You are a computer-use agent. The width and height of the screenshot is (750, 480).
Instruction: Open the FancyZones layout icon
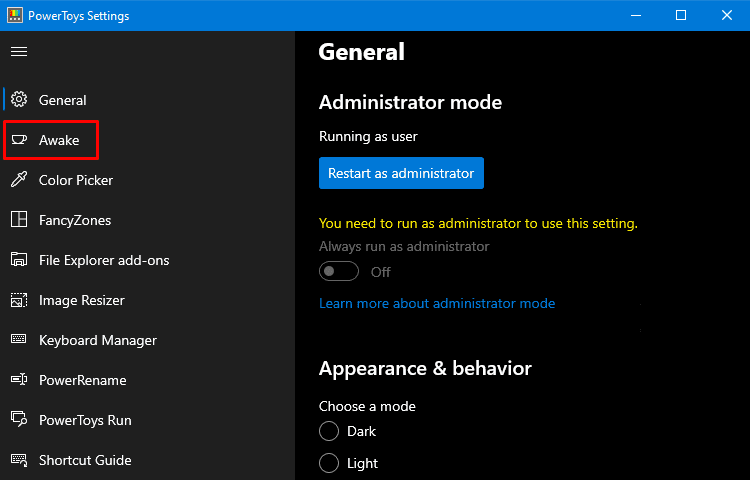(x=19, y=219)
